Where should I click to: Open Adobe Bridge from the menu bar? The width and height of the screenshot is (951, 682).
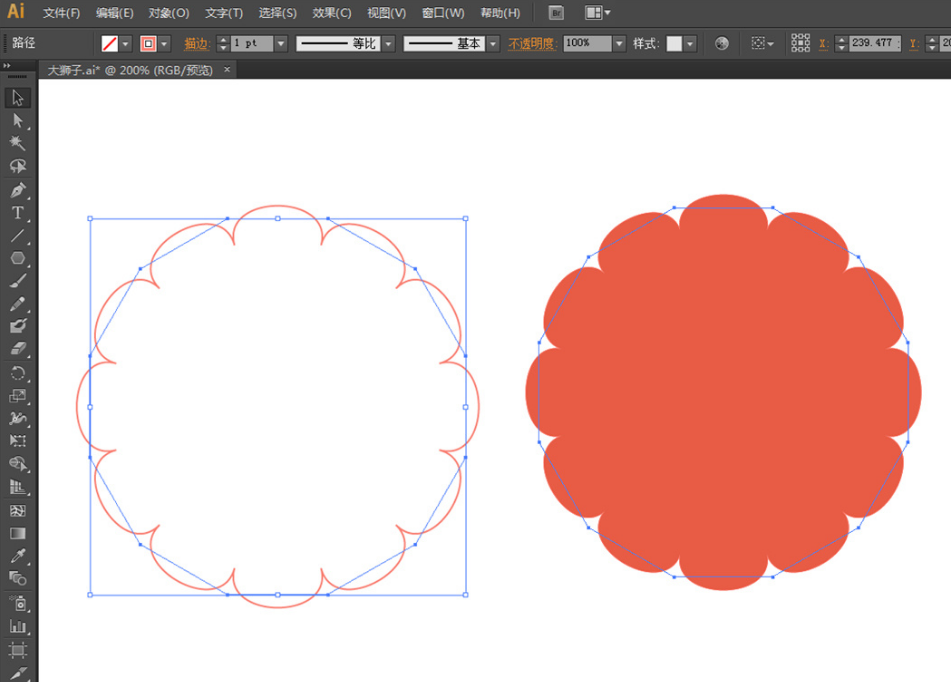click(x=557, y=13)
